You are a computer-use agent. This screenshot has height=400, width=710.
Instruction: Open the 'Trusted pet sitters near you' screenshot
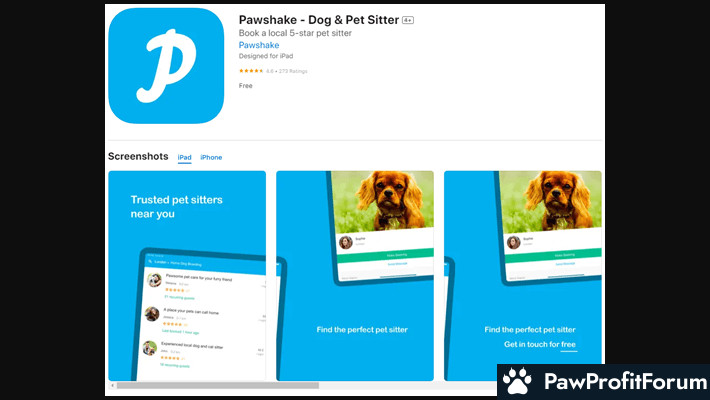coord(187,275)
